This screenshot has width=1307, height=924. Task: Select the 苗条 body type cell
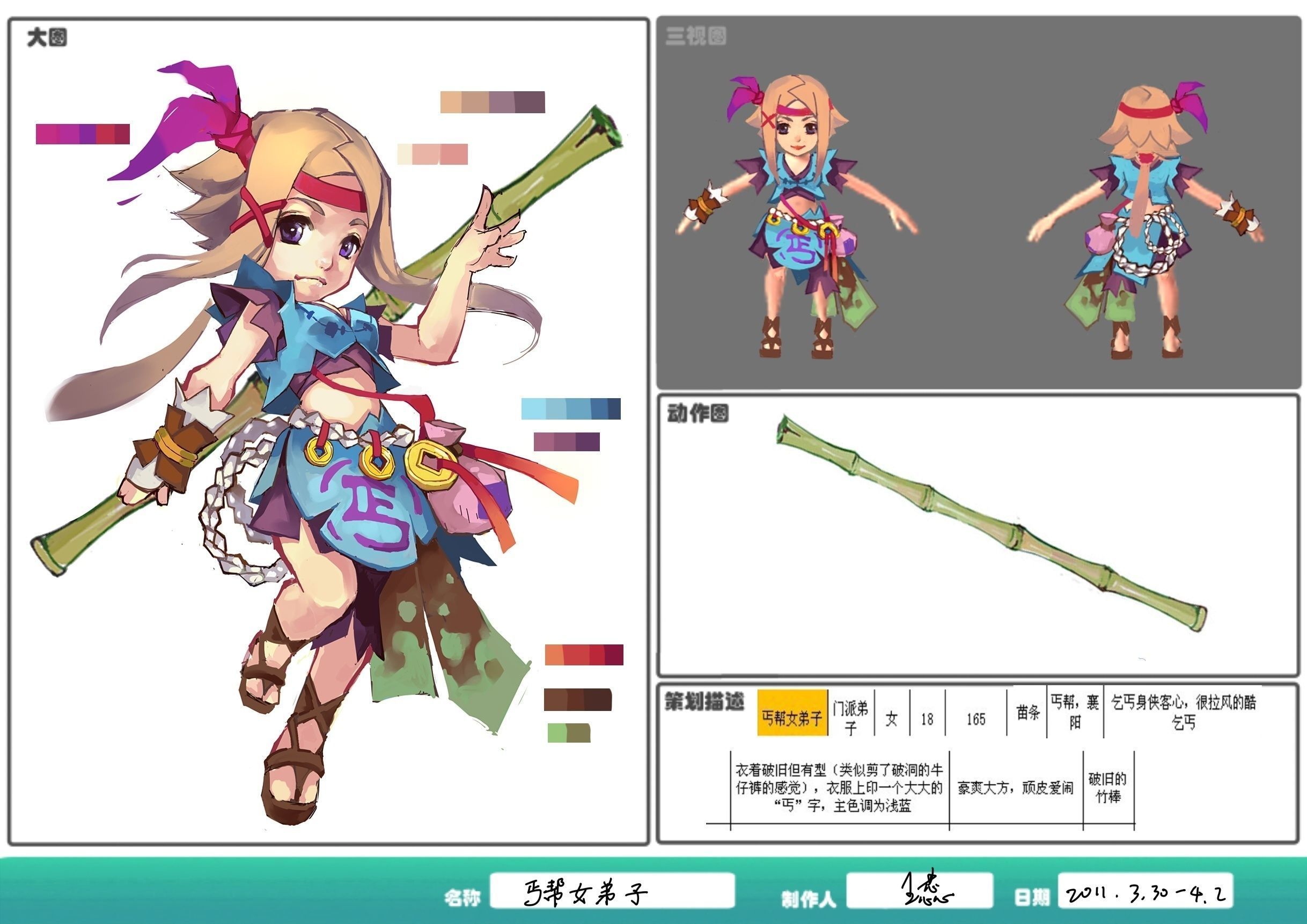pos(1027,713)
